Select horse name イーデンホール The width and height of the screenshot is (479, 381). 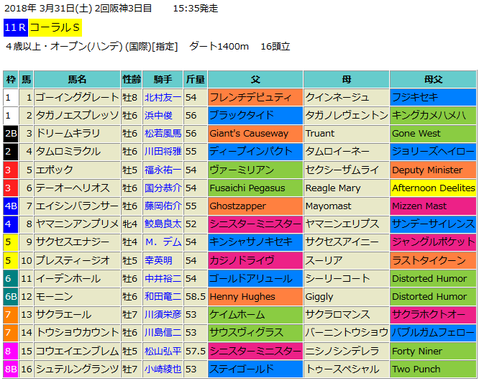[x=68, y=278]
